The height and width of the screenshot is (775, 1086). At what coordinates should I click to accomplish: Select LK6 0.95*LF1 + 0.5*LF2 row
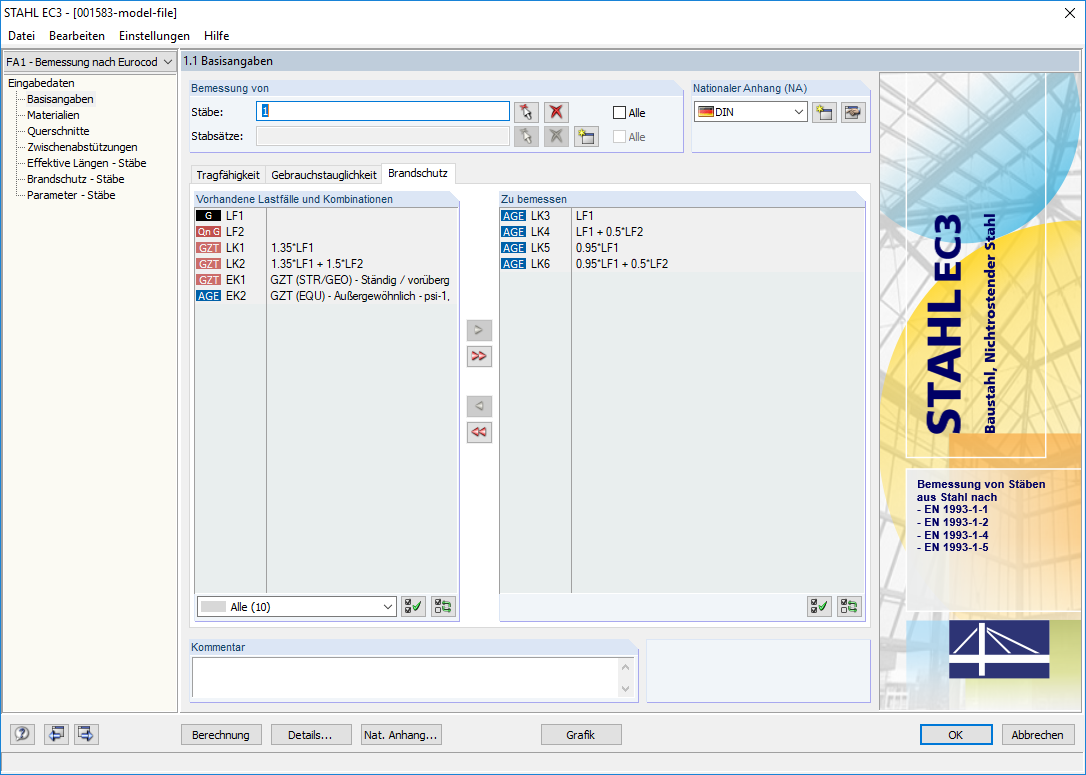682,263
